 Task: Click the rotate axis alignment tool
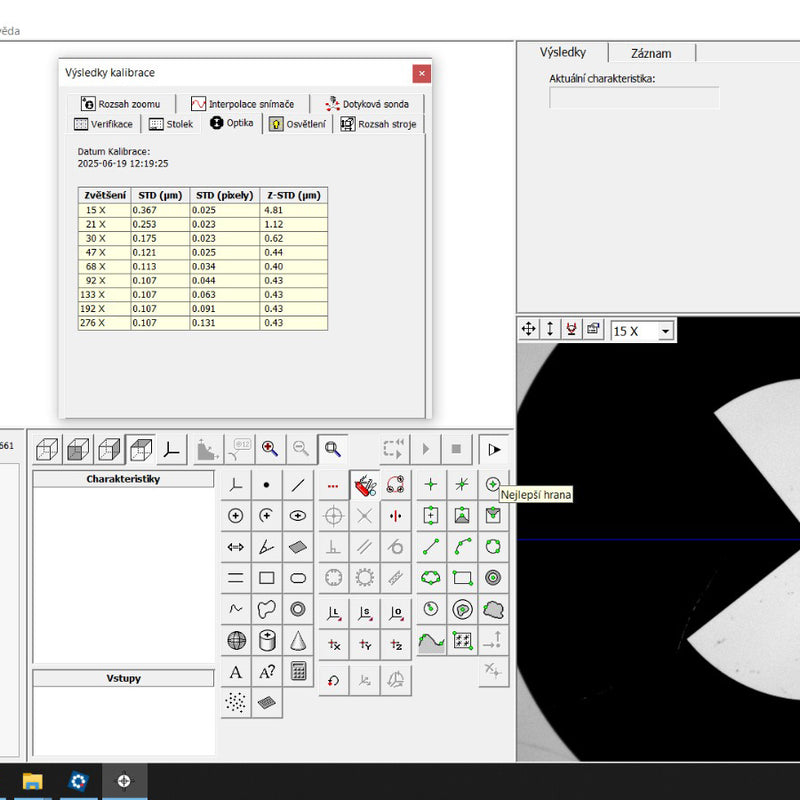pos(333,680)
